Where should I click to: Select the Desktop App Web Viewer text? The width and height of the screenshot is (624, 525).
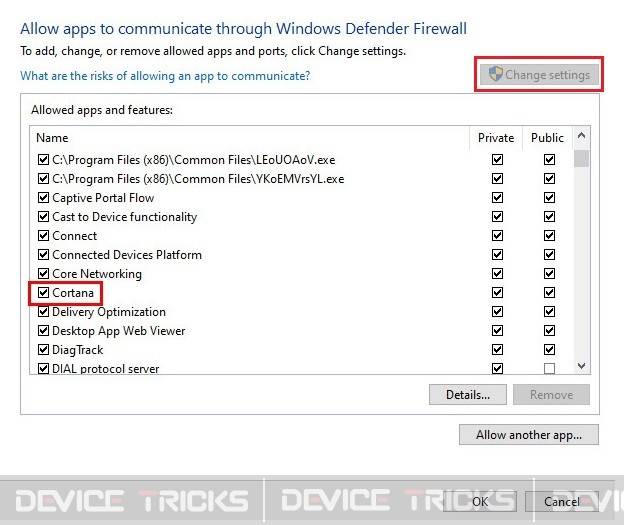pyautogui.click(x=119, y=331)
